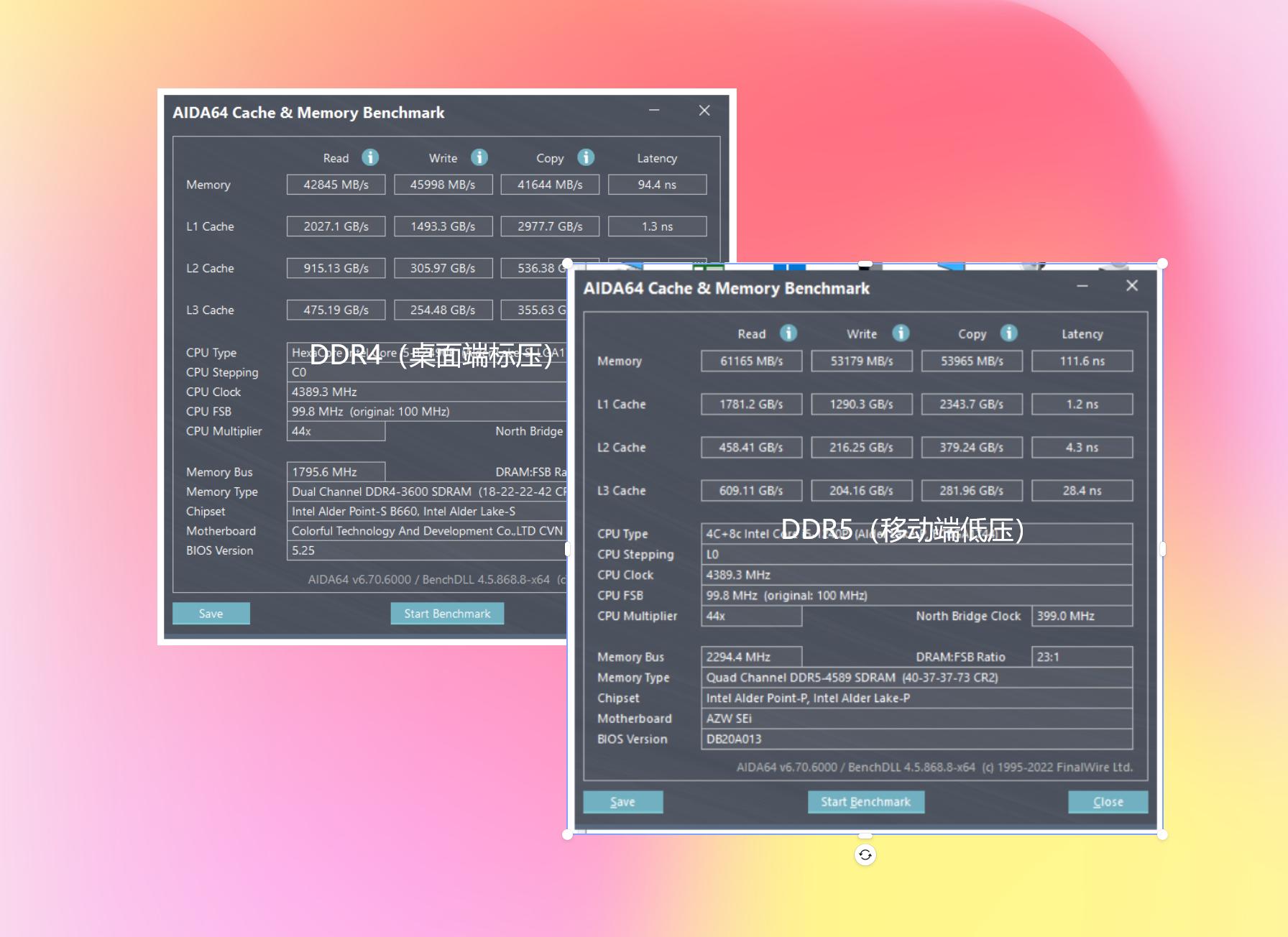Select the DDR5 (移动端低压) text overlay

[x=902, y=530]
